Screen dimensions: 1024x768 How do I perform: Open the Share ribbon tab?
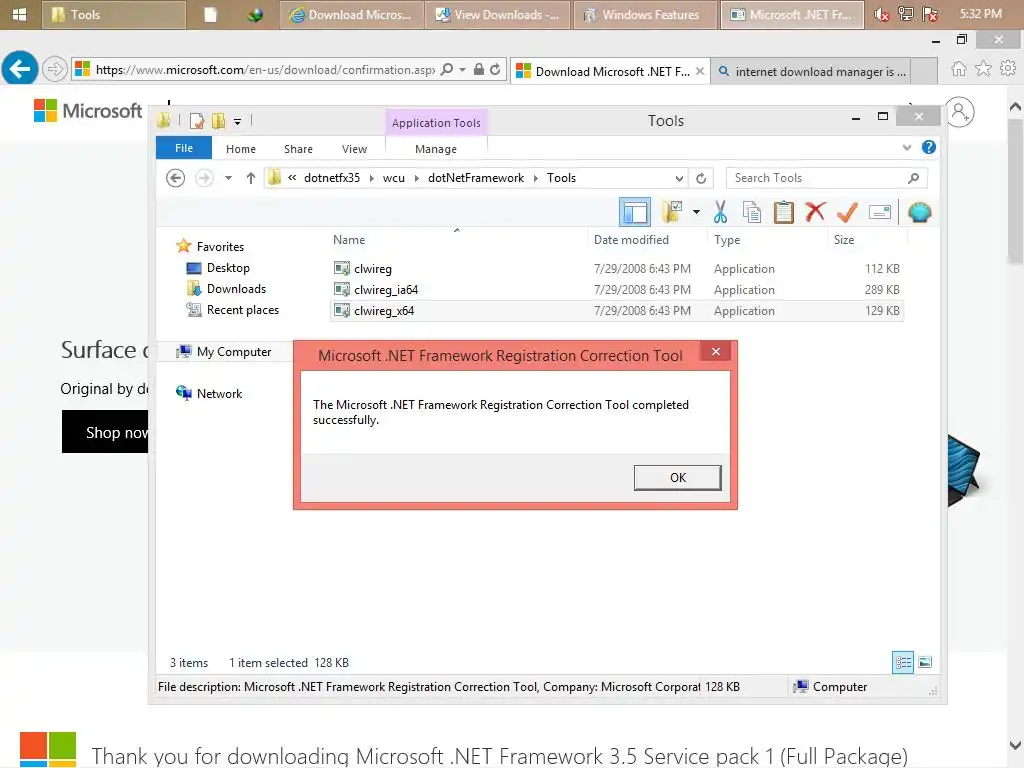pos(298,149)
